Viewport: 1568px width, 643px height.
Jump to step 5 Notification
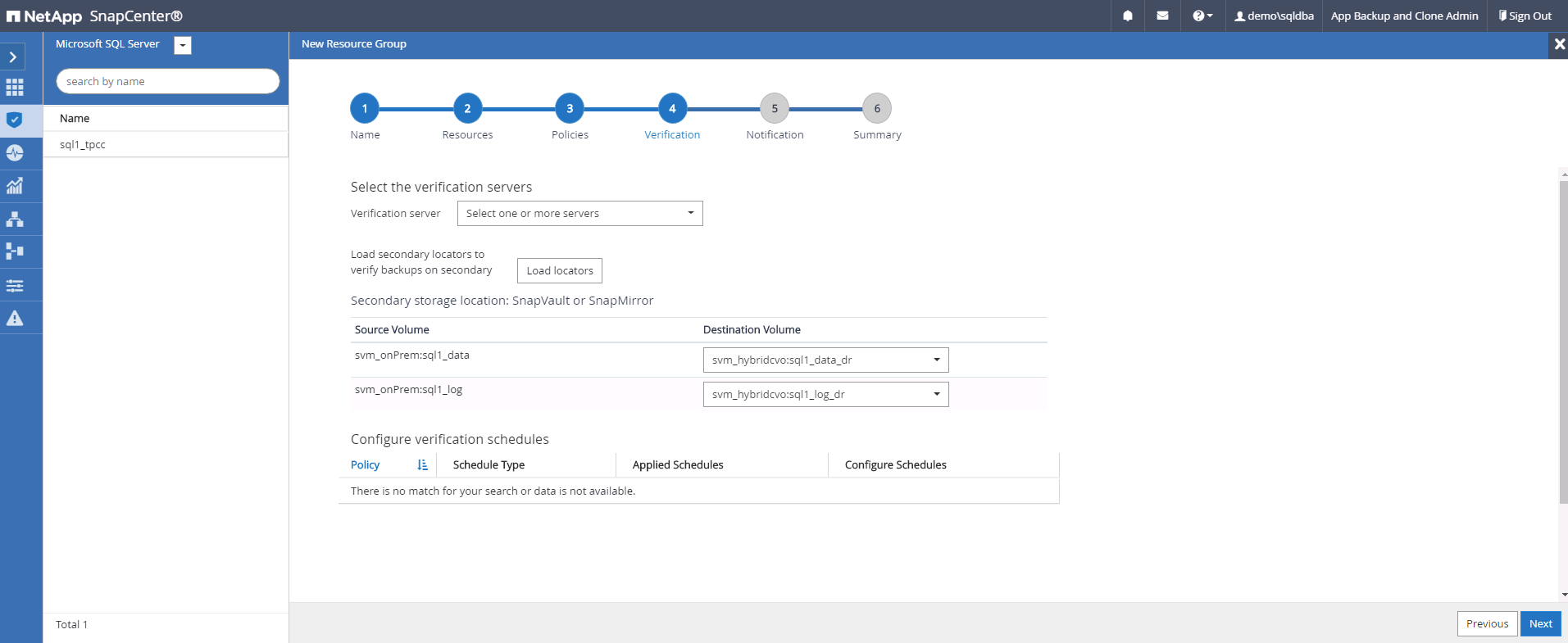pyautogui.click(x=775, y=108)
